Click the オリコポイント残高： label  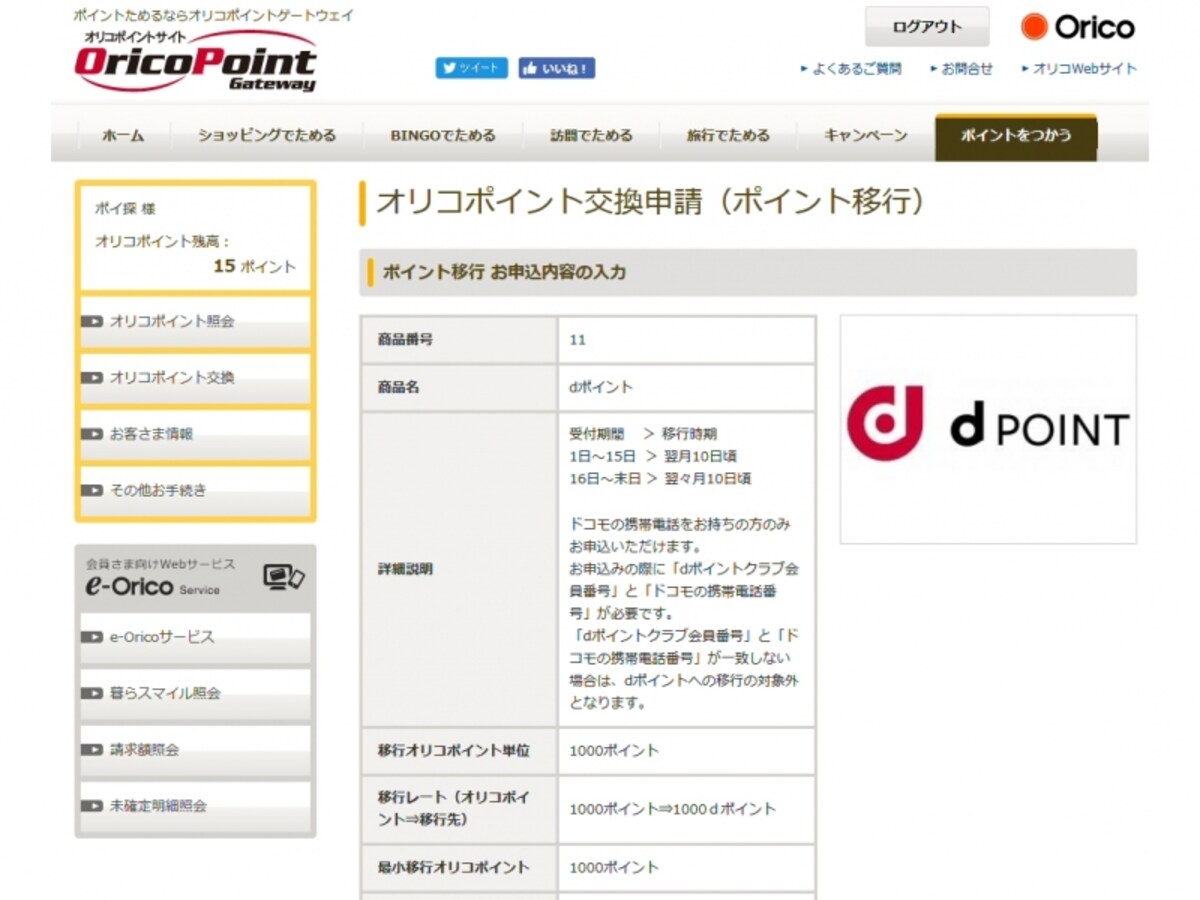[162, 242]
